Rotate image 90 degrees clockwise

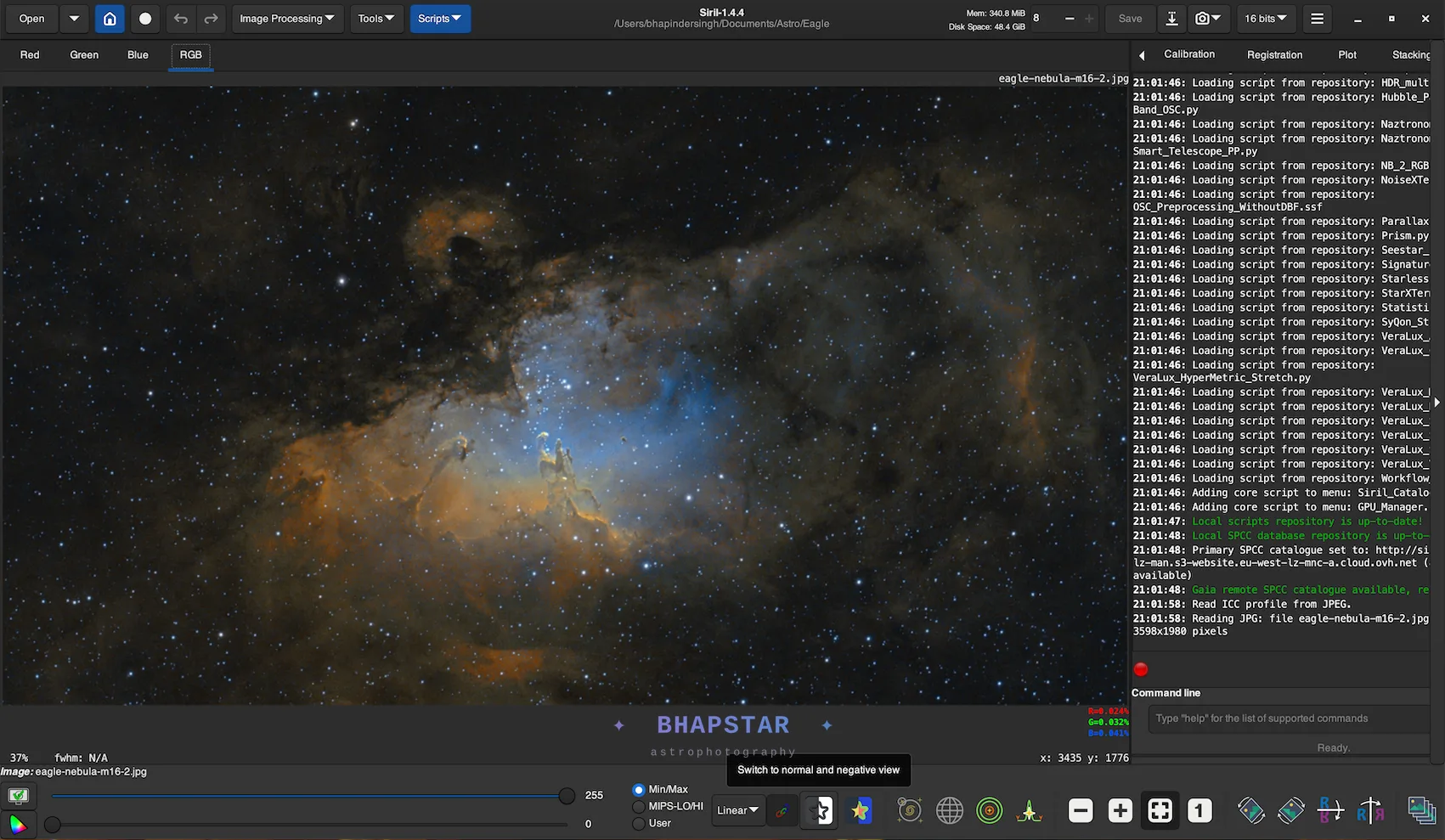click(1290, 811)
